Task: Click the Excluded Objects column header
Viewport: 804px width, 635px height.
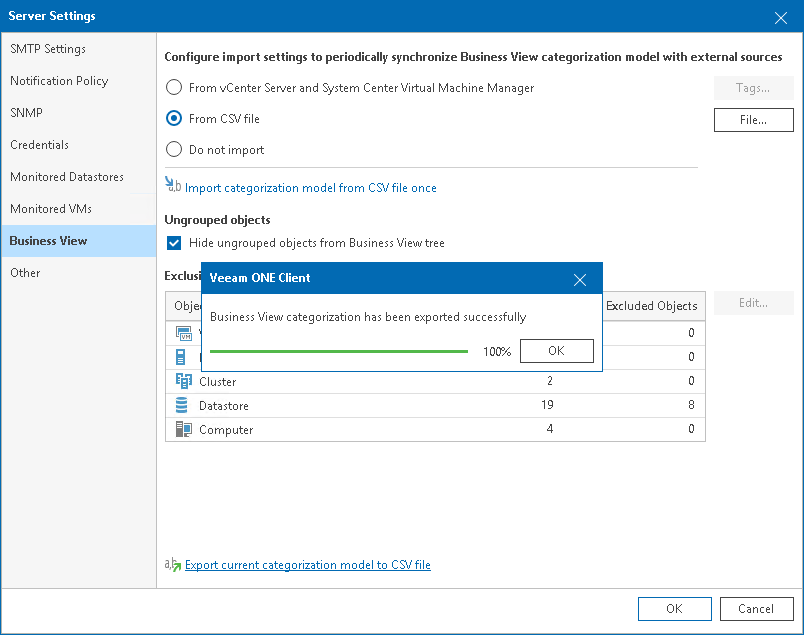Action: click(652, 306)
